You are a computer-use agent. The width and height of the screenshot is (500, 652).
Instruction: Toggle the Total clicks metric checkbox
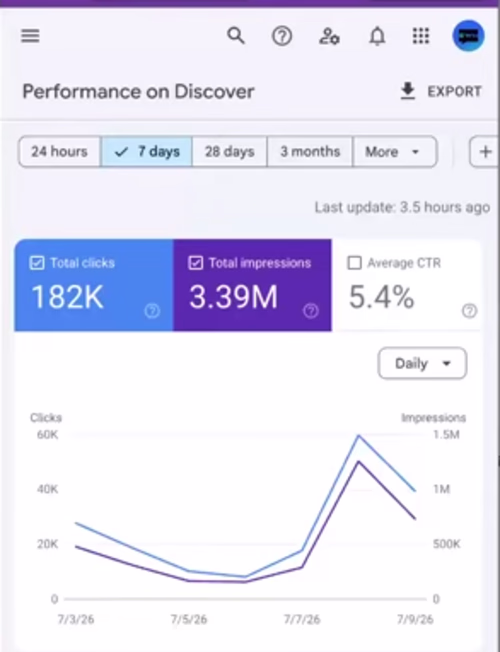(37, 263)
